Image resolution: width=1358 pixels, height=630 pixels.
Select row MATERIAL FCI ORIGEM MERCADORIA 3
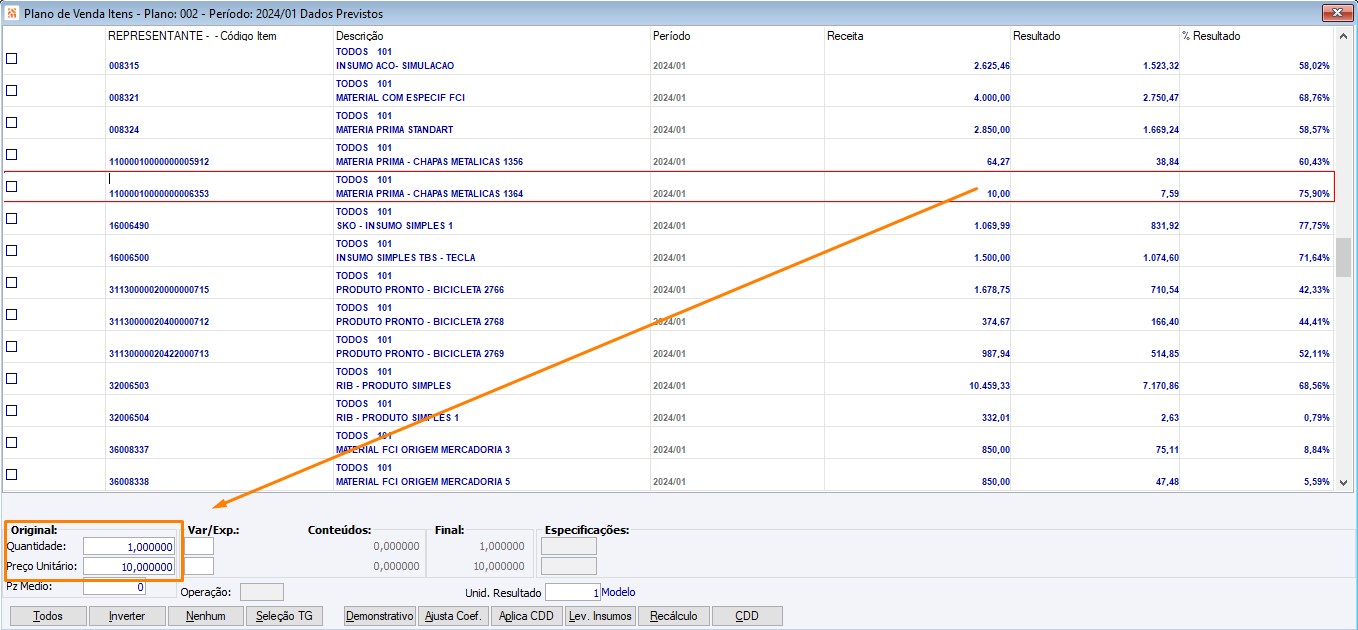668,443
